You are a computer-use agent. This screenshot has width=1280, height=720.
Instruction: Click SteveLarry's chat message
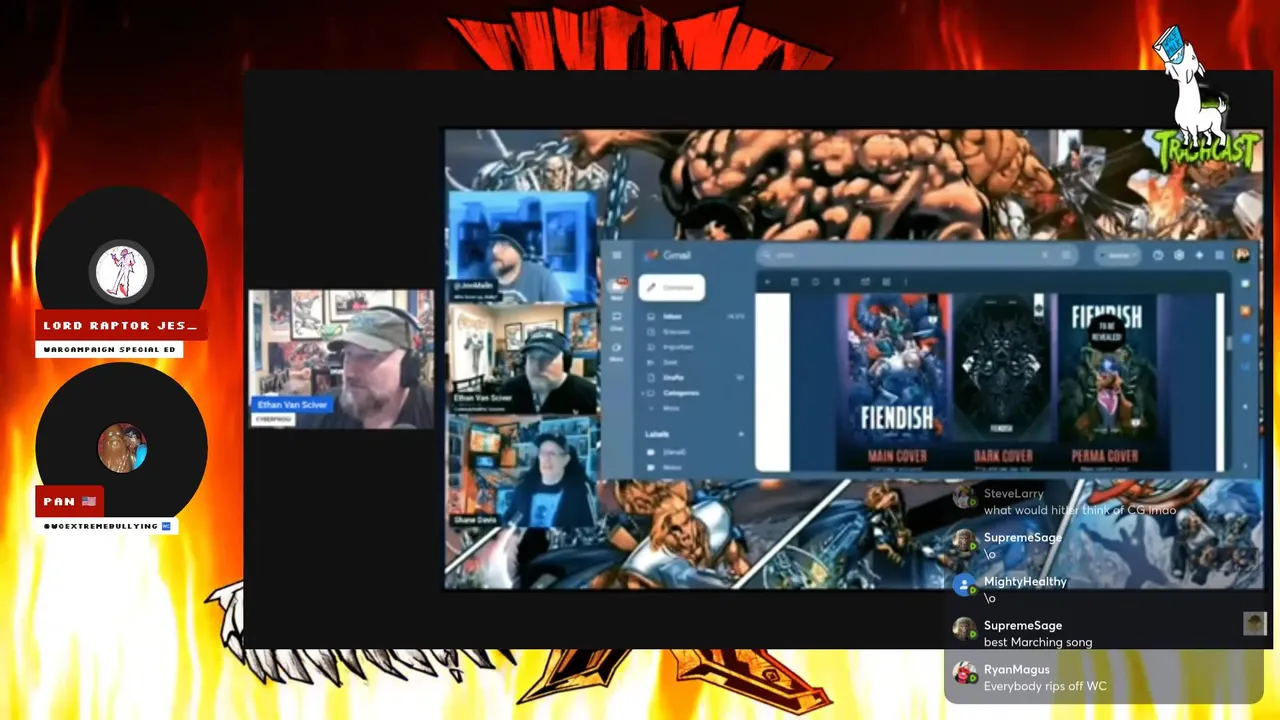pos(1079,510)
